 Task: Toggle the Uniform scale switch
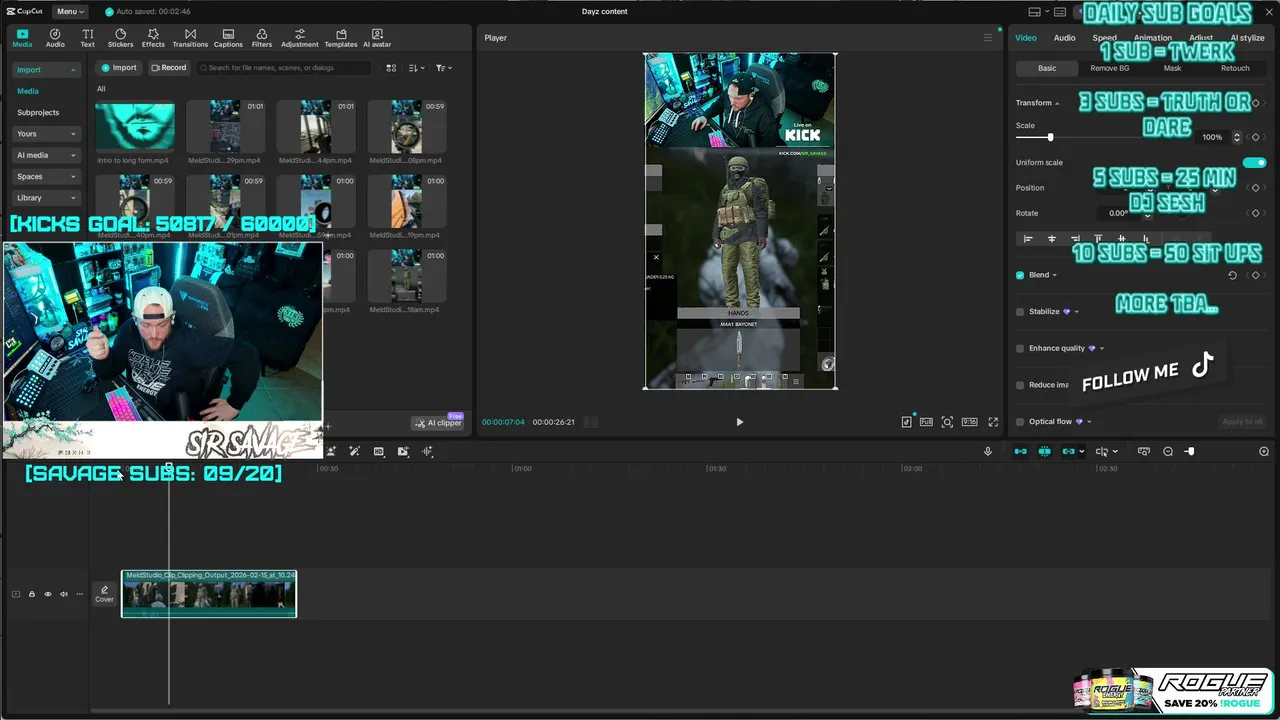point(1254,162)
